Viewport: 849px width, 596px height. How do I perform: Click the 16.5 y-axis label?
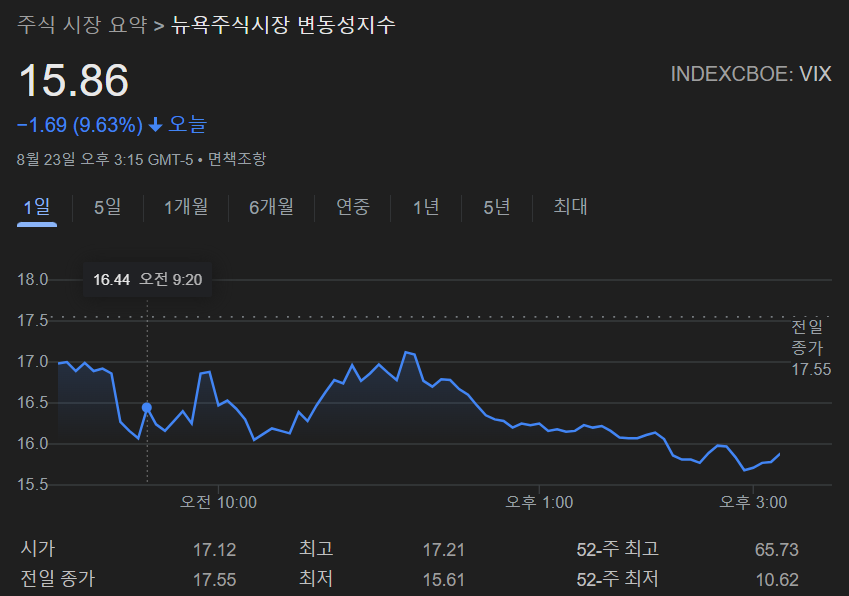tap(32, 403)
